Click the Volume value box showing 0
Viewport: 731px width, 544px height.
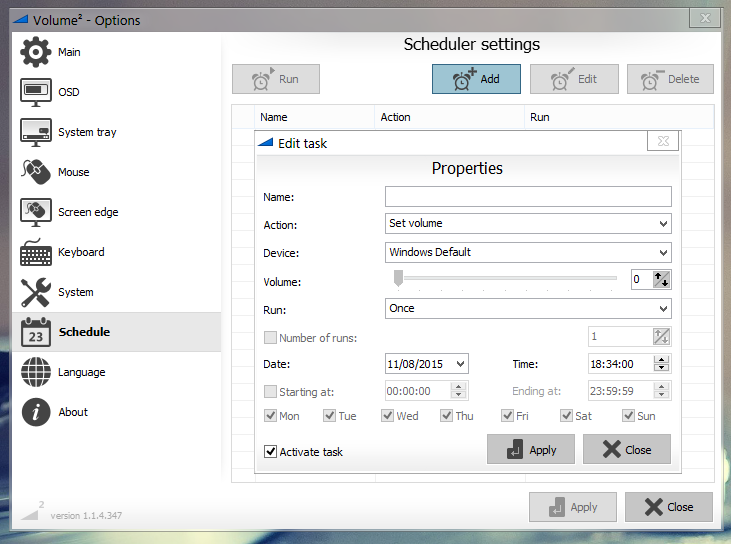pos(642,279)
